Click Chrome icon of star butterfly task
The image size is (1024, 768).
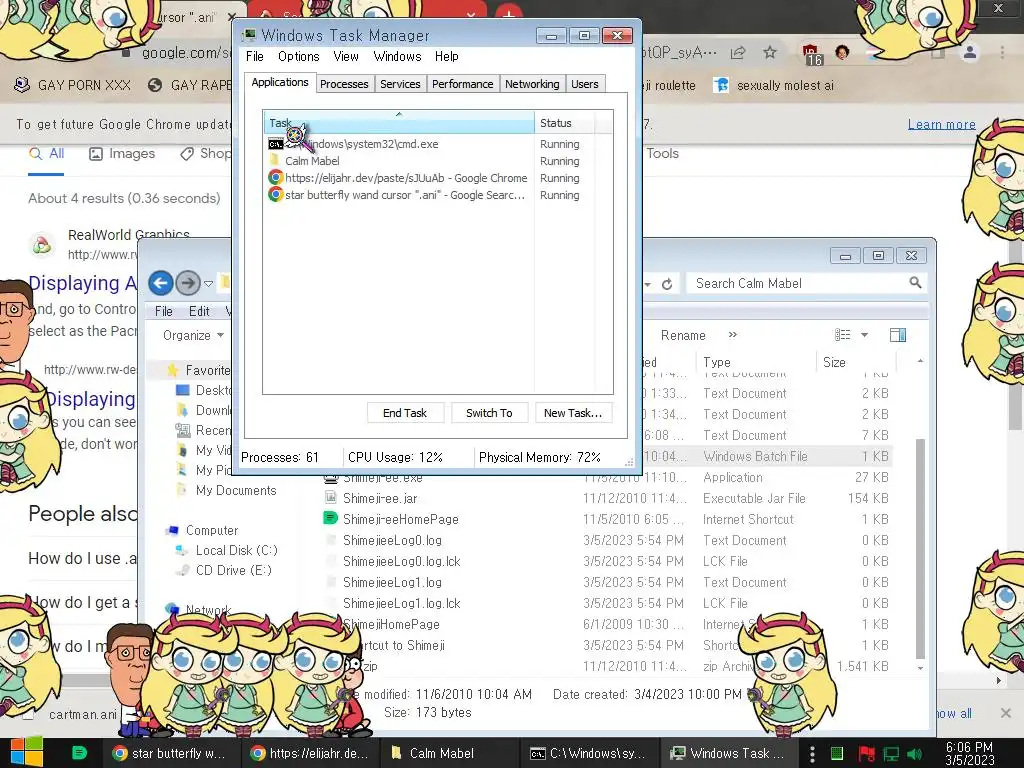(276, 195)
